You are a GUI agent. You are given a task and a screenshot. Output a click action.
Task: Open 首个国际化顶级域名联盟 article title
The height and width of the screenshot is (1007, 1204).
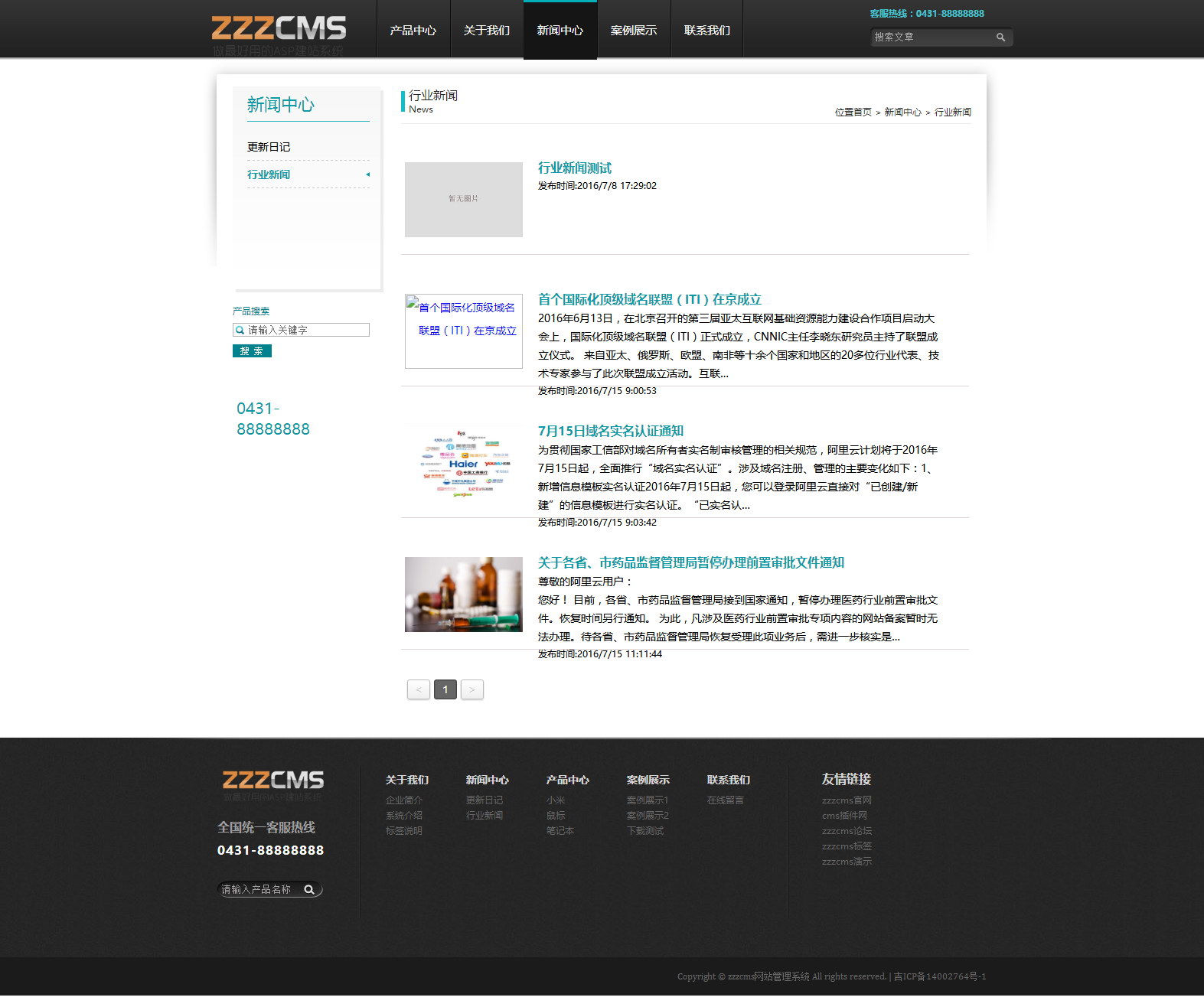pos(650,300)
